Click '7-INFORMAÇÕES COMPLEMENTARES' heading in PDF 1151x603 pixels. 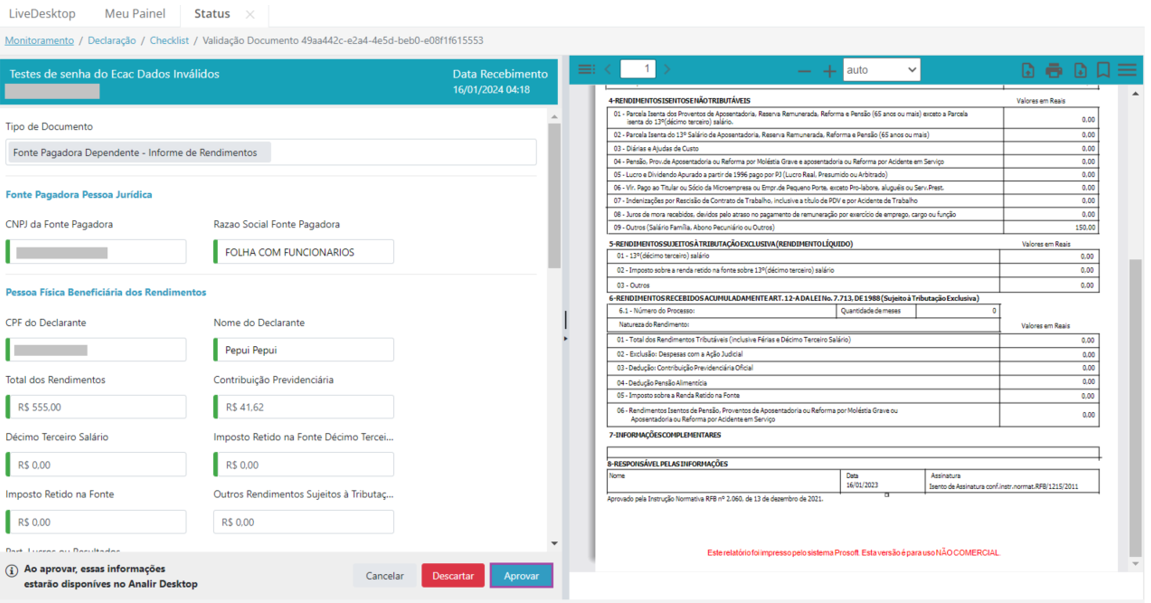[x=664, y=435]
